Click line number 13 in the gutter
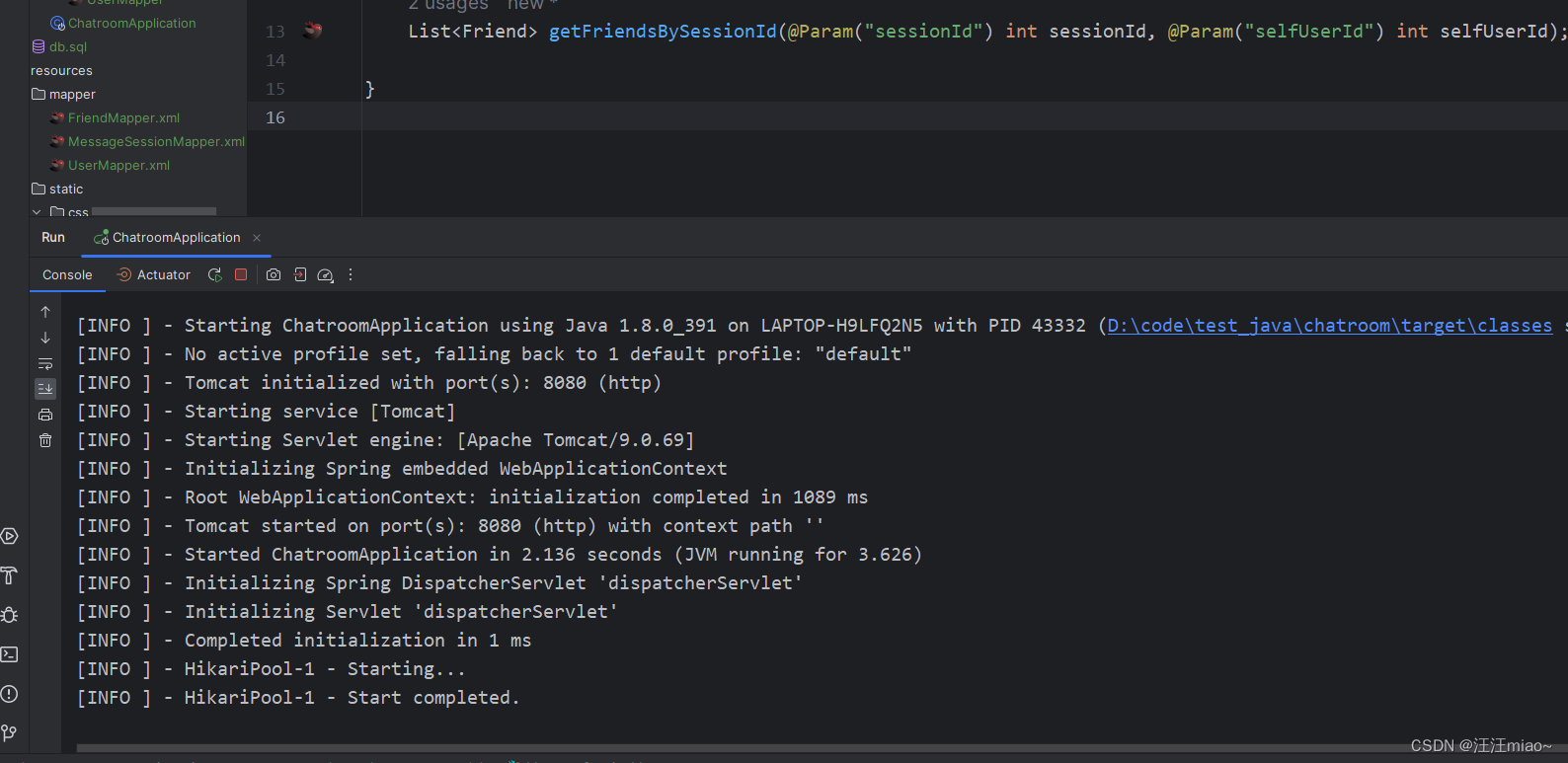 pyautogui.click(x=275, y=32)
